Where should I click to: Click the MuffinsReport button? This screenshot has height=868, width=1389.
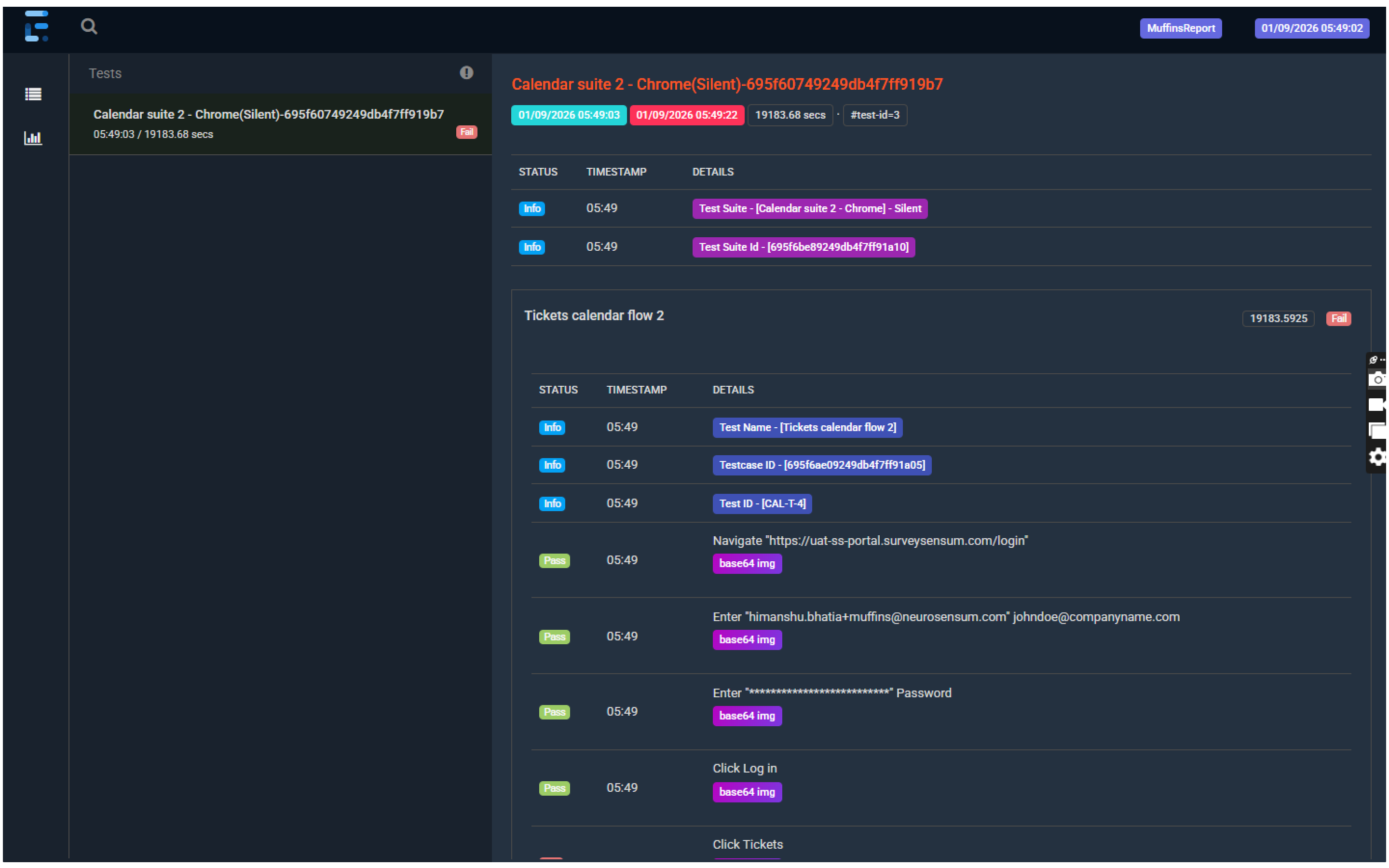coord(1180,27)
